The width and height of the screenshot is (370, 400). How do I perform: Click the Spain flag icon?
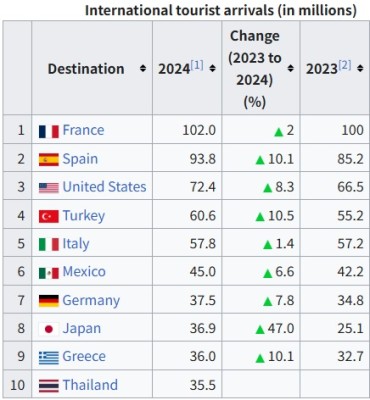(x=49, y=160)
